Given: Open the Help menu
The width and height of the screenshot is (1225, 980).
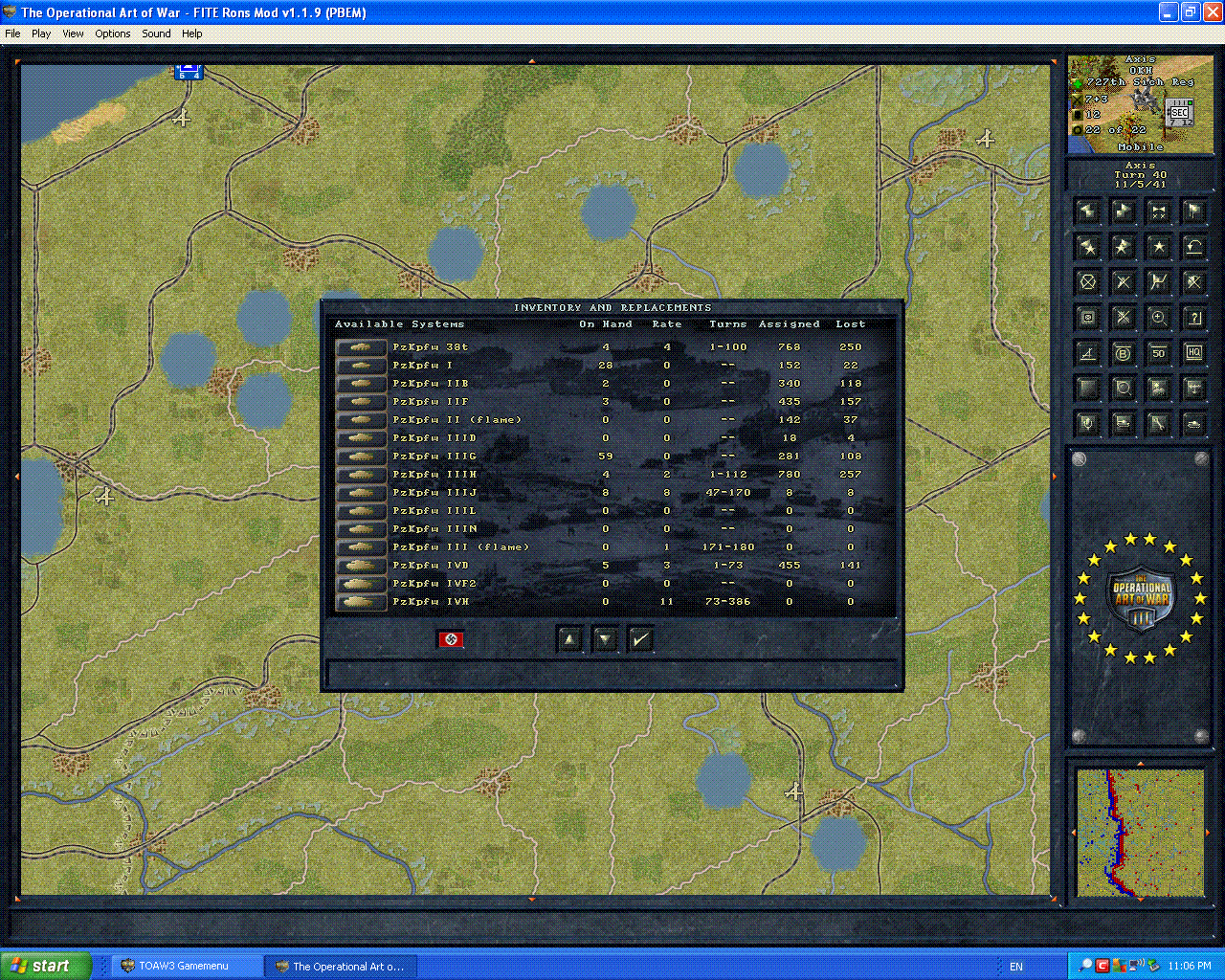Looking at the screenshot, I should coord(192,33).
